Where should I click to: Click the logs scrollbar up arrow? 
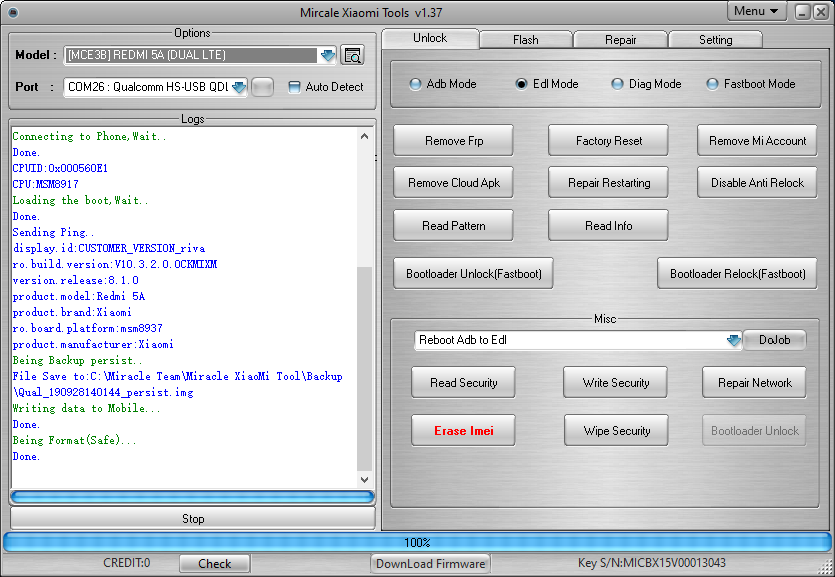pos(364,136)
